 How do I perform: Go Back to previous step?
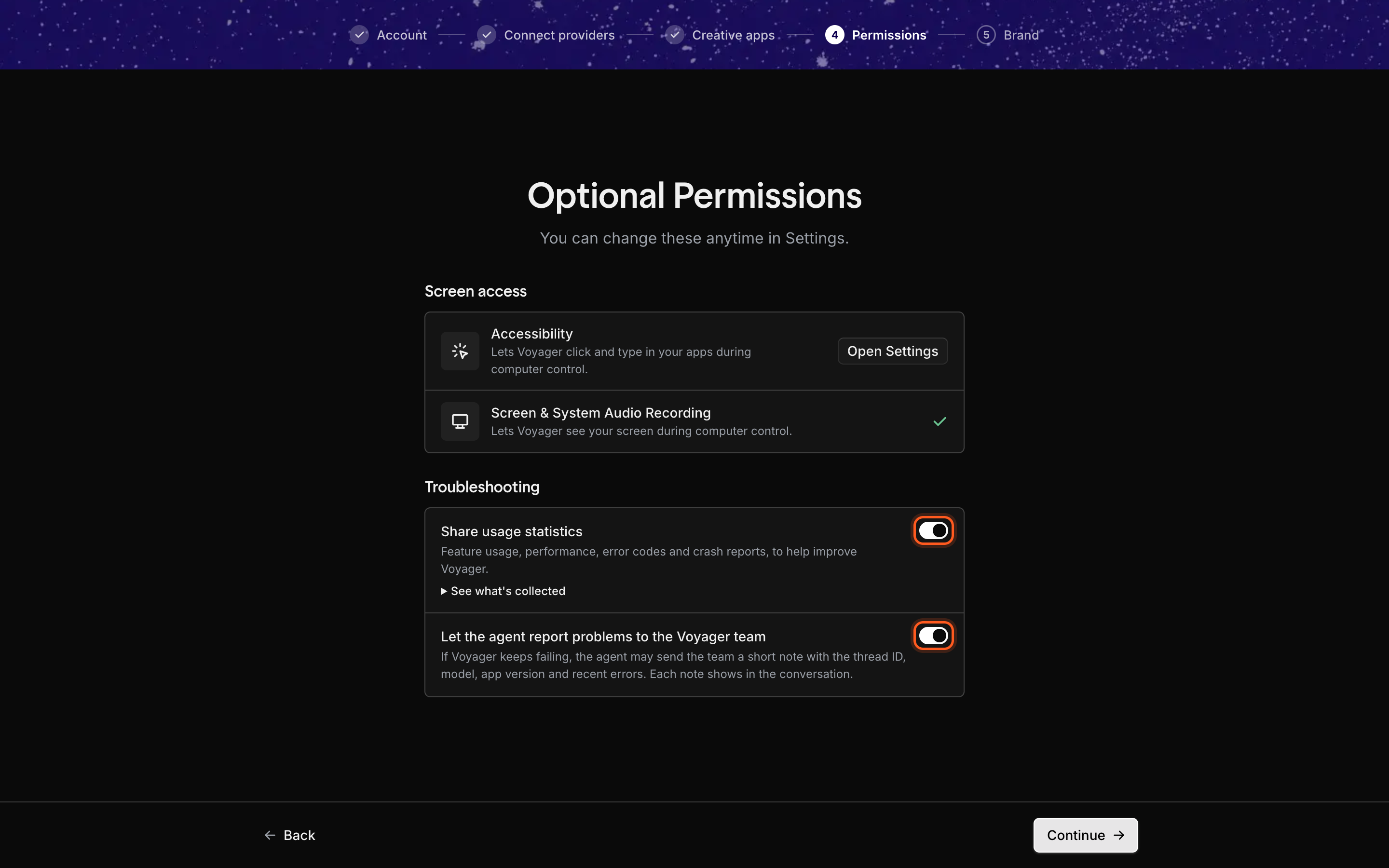(290, 835)
